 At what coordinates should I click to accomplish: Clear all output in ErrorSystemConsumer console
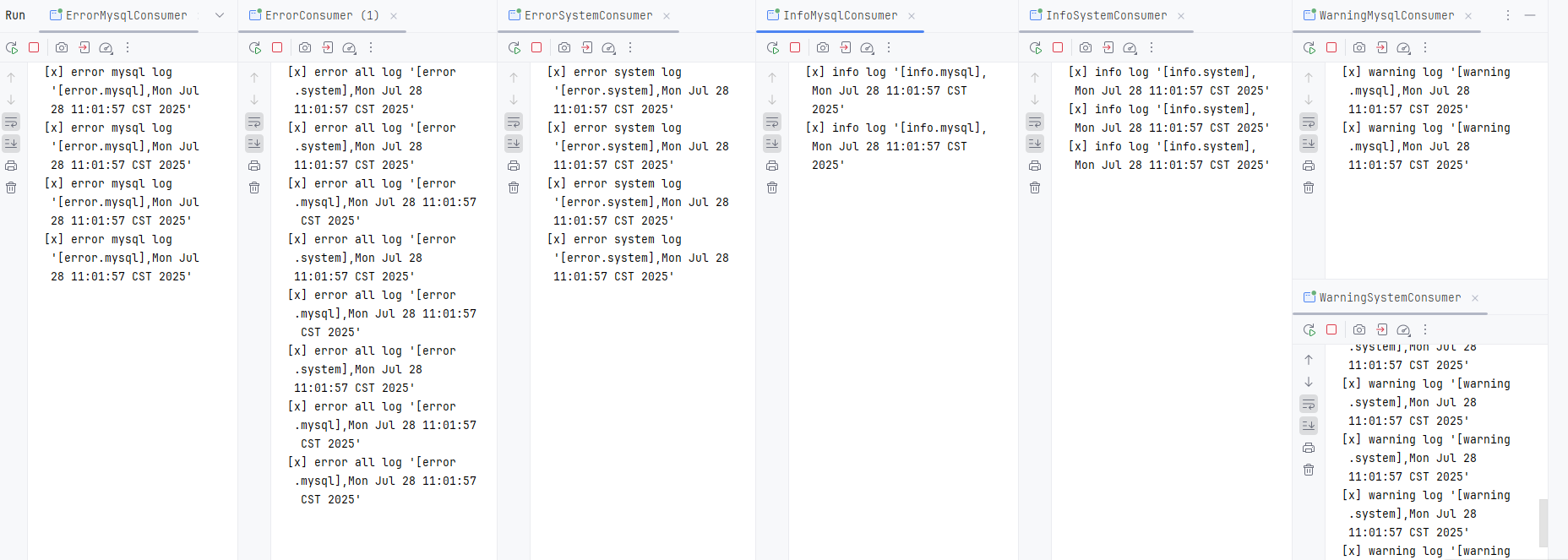(x=514, y=188)
